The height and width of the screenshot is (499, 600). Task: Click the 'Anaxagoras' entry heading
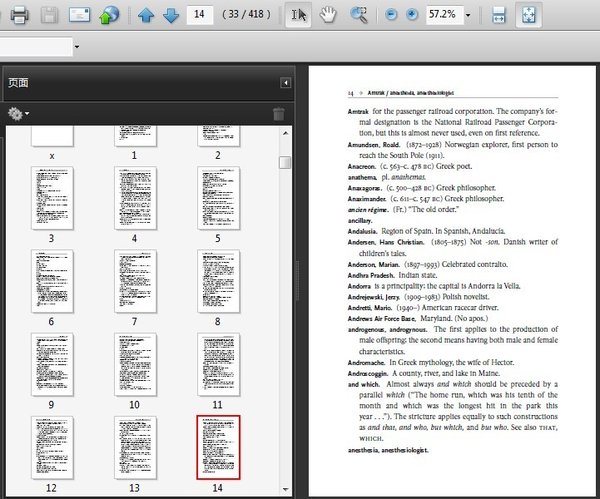point(365,188)
